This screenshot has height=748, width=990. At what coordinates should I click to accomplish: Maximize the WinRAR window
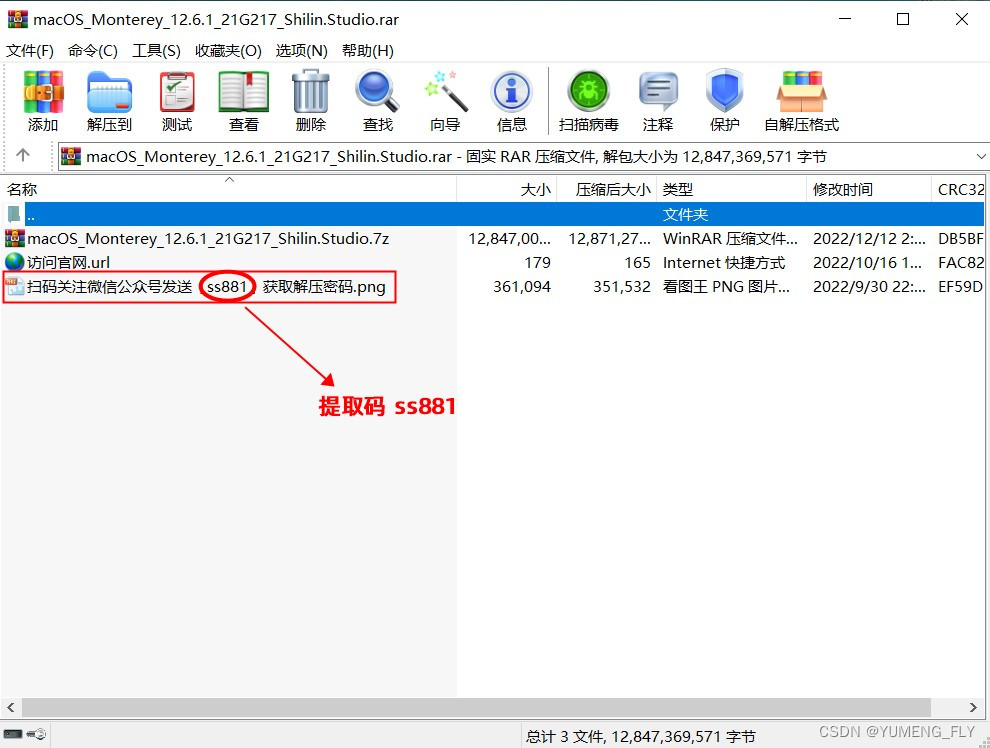[903, 19]
